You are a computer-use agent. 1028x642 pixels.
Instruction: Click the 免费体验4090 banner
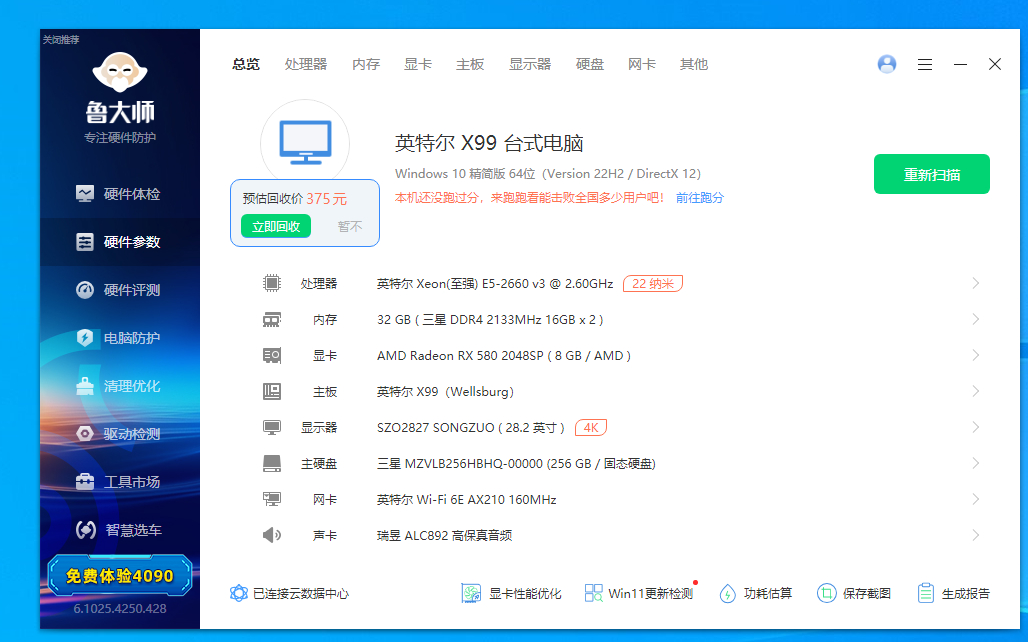(120, 576)
